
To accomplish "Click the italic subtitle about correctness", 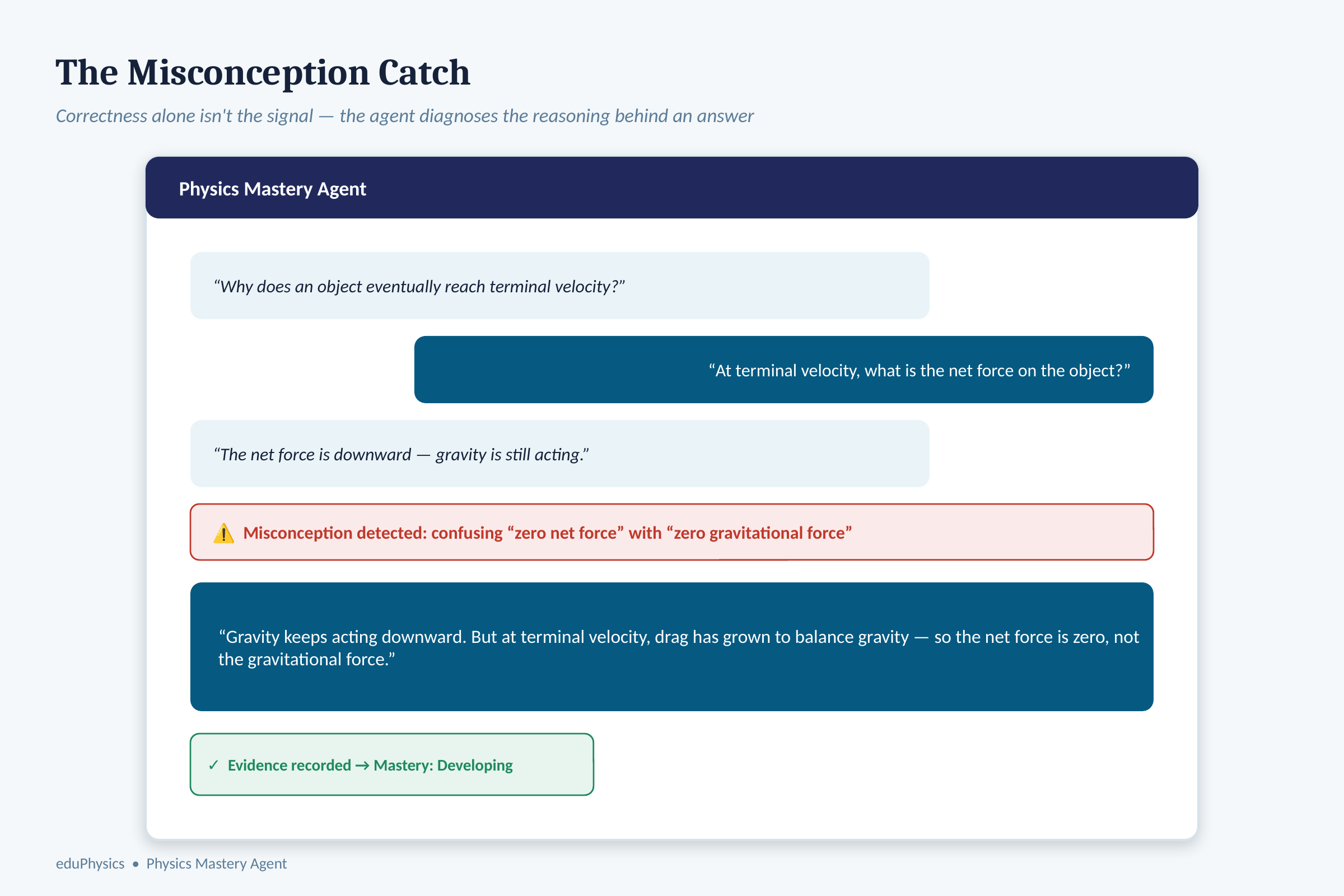I will 404,116.
